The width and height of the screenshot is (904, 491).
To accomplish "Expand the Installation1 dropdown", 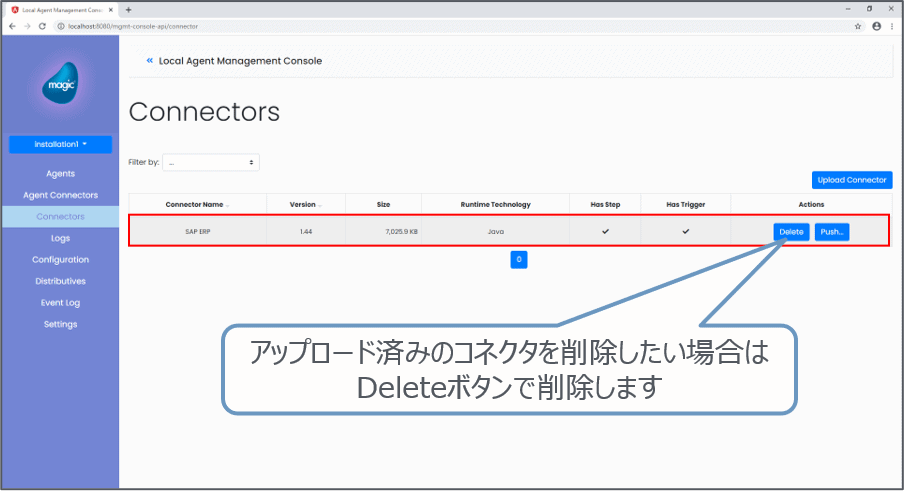I will 60,144.
